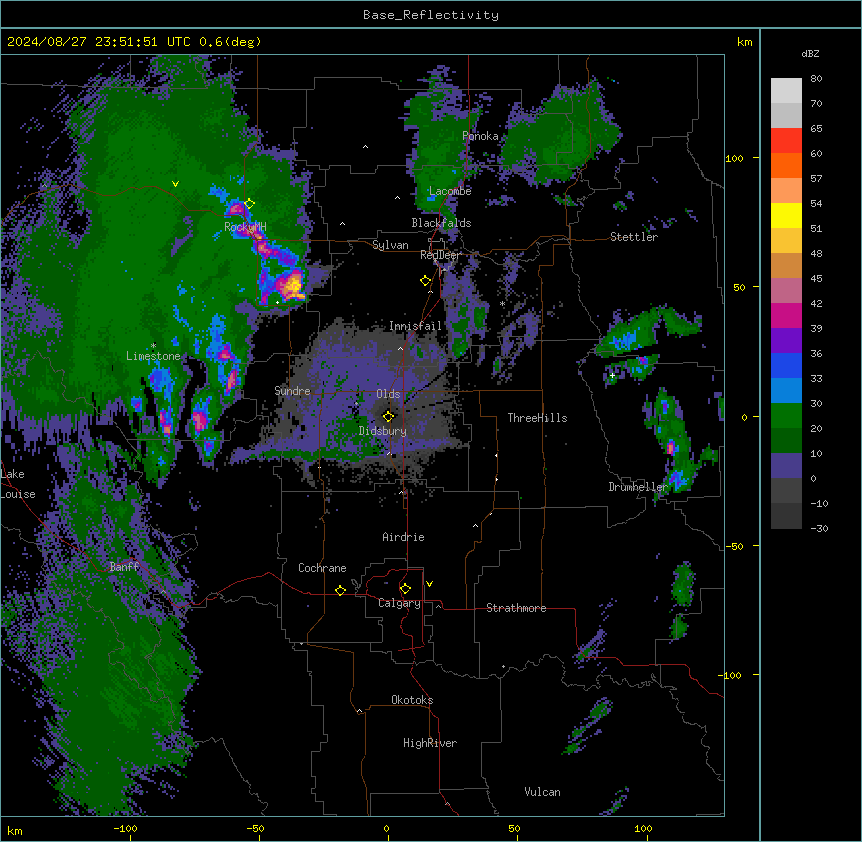This screenshot has height=842, width=862.
Task: Click the Okotoks label
Action: [x=412, y=700]
